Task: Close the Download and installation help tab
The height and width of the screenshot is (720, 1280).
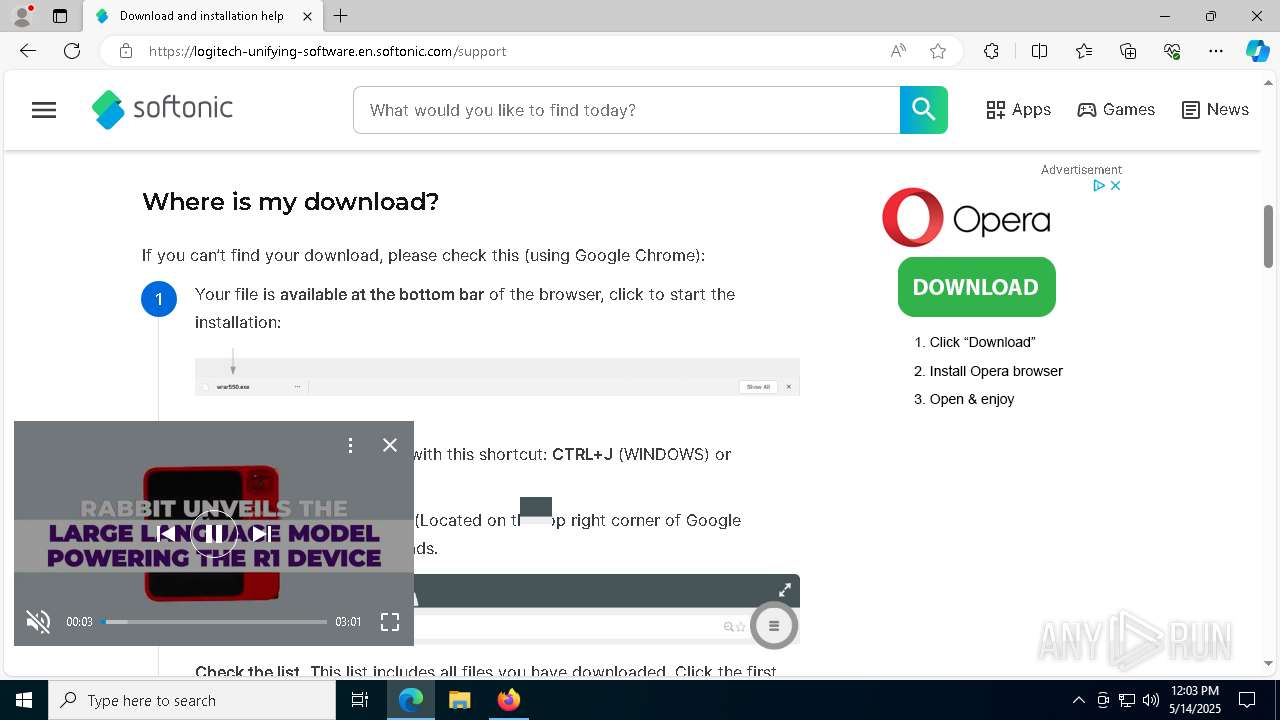Action: (307, 16)
